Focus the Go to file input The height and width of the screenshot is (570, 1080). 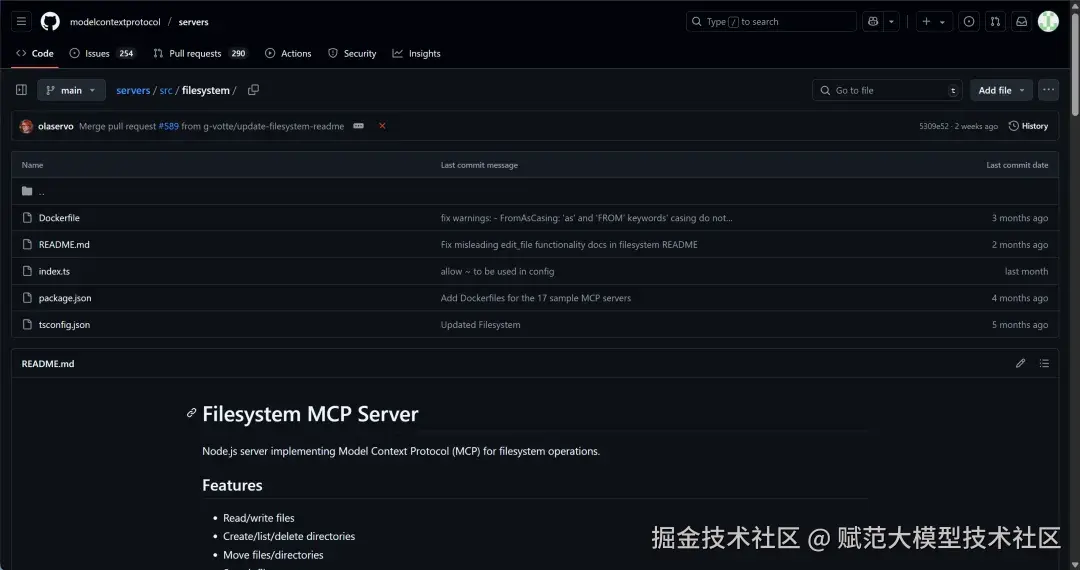[887, 90]
